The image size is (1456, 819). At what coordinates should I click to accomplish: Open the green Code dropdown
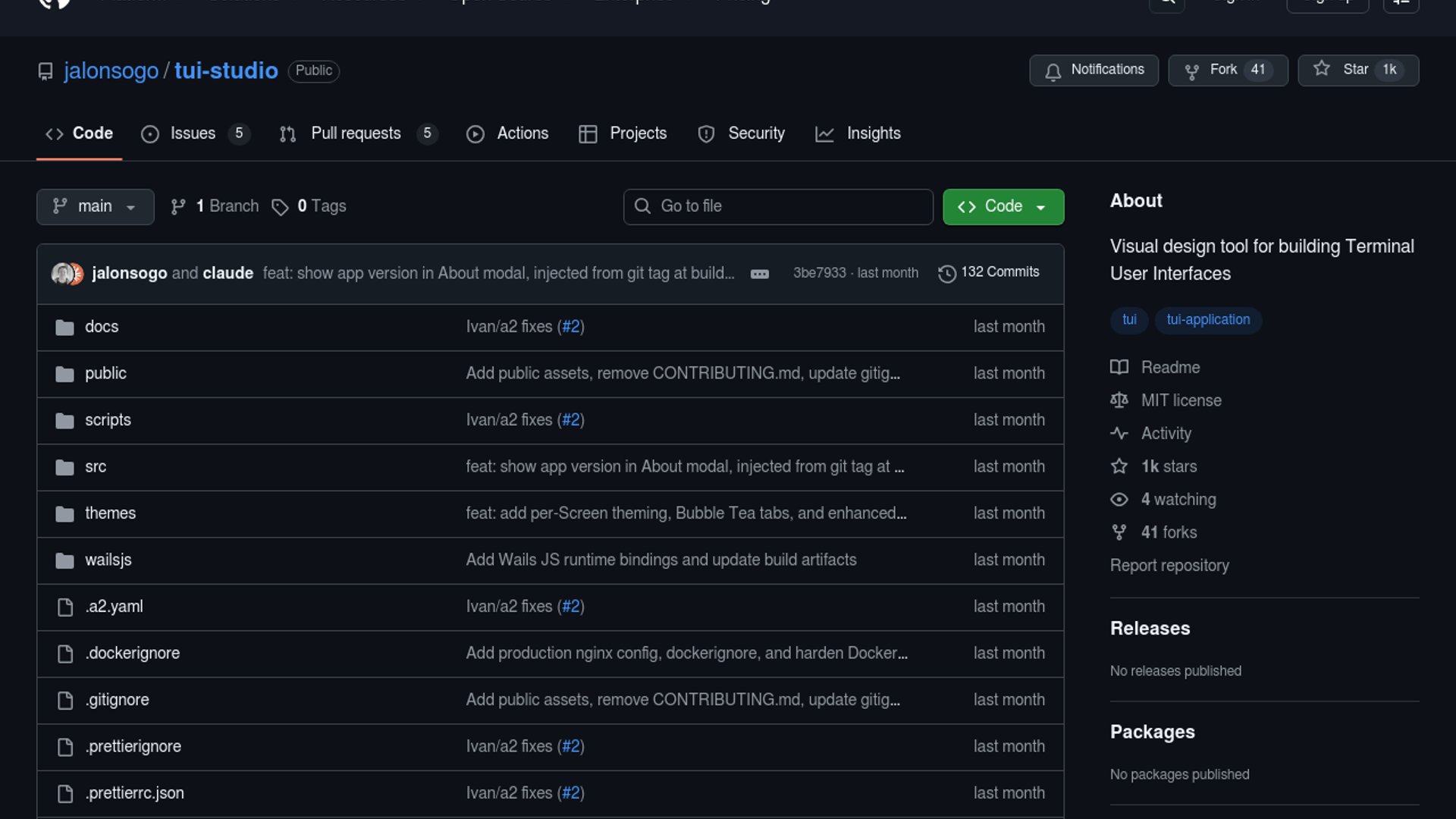[x=1003, y=206]
